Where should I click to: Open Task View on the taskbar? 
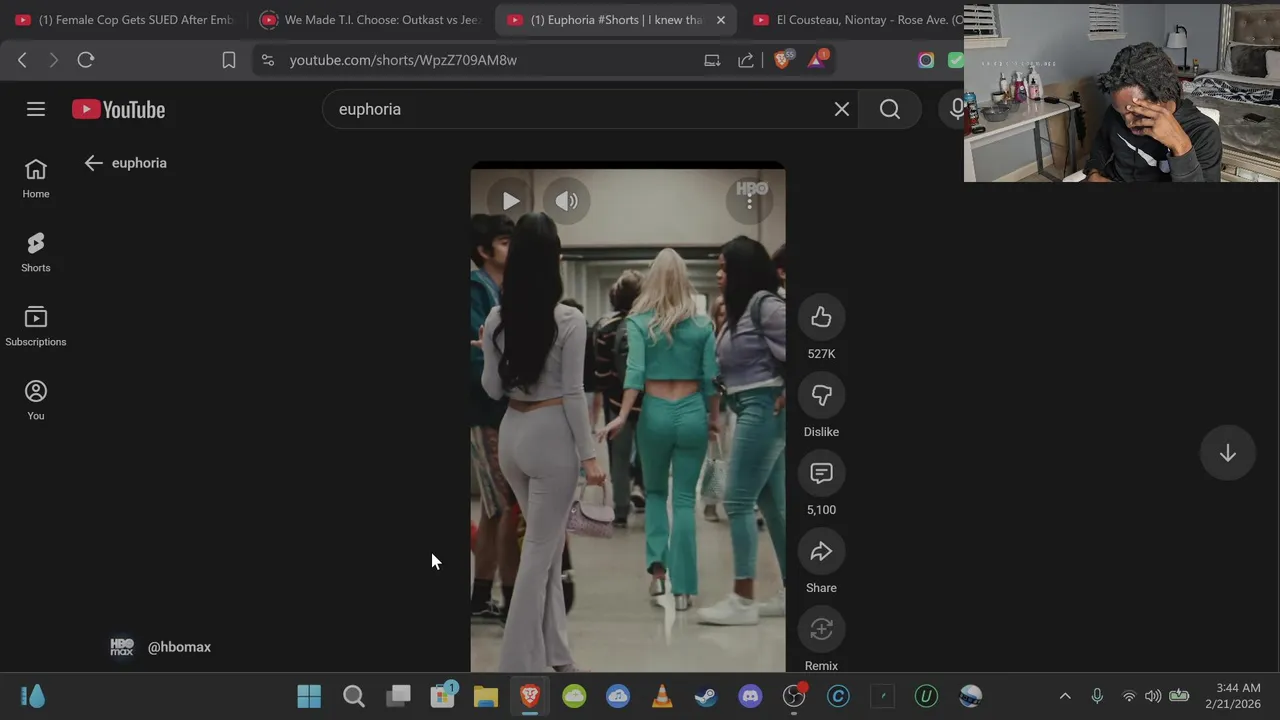[x=399, y=696]
